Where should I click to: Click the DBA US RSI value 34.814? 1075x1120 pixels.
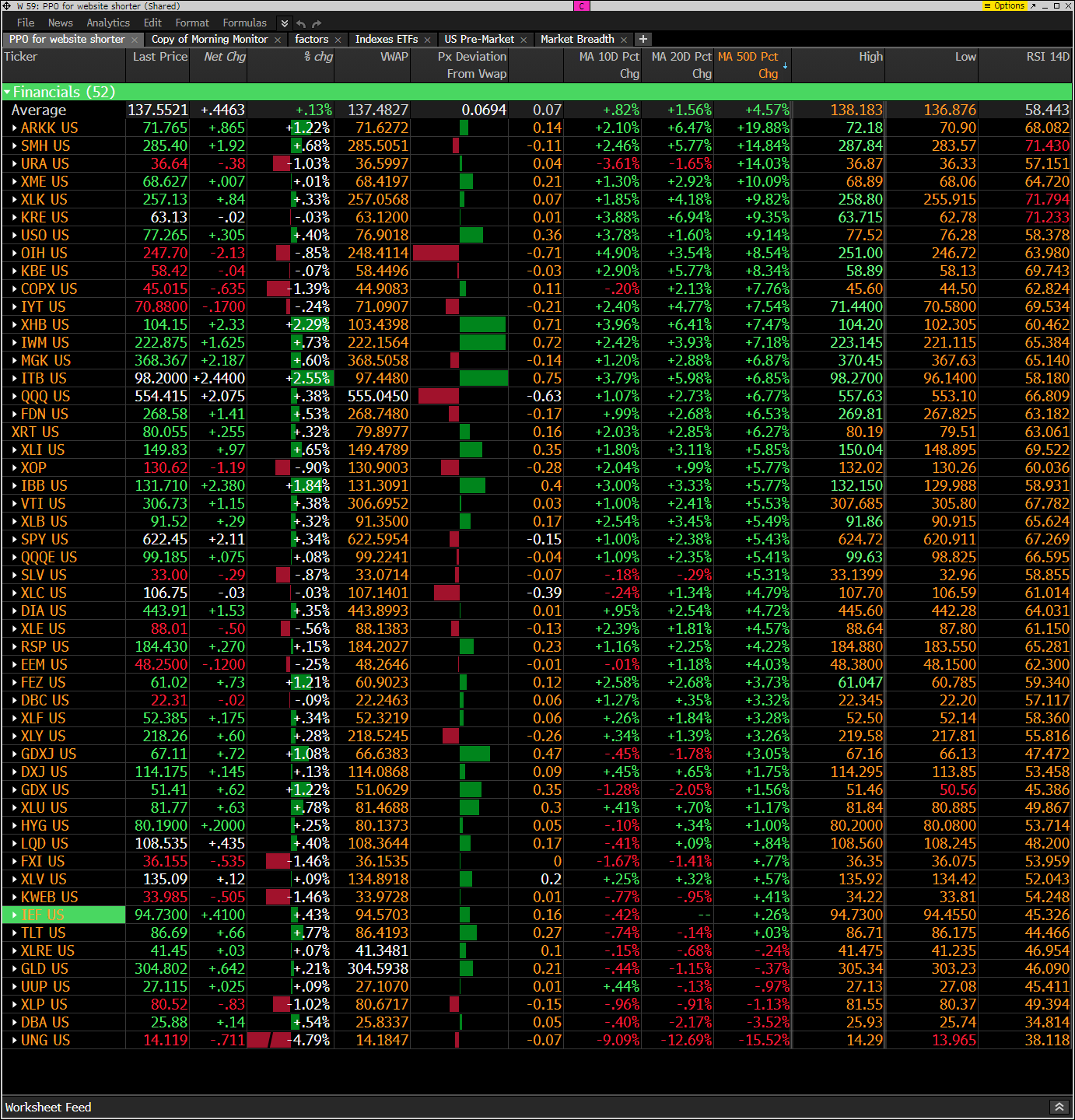pyautogui.click(x=1047, y=1023)
